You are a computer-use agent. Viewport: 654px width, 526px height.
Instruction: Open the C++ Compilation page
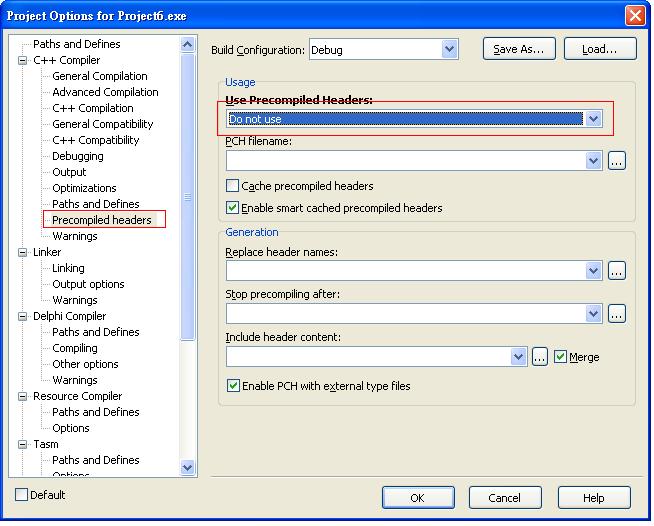[x=93, y=108]
